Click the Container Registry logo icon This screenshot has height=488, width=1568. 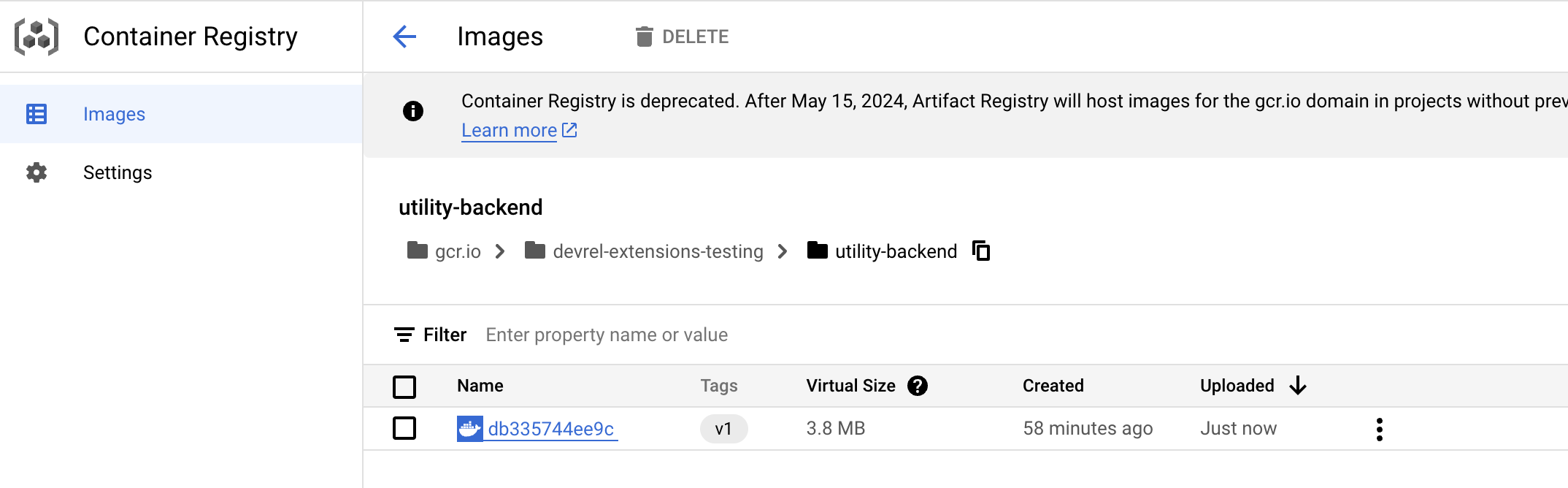click(x=36, y=37)
